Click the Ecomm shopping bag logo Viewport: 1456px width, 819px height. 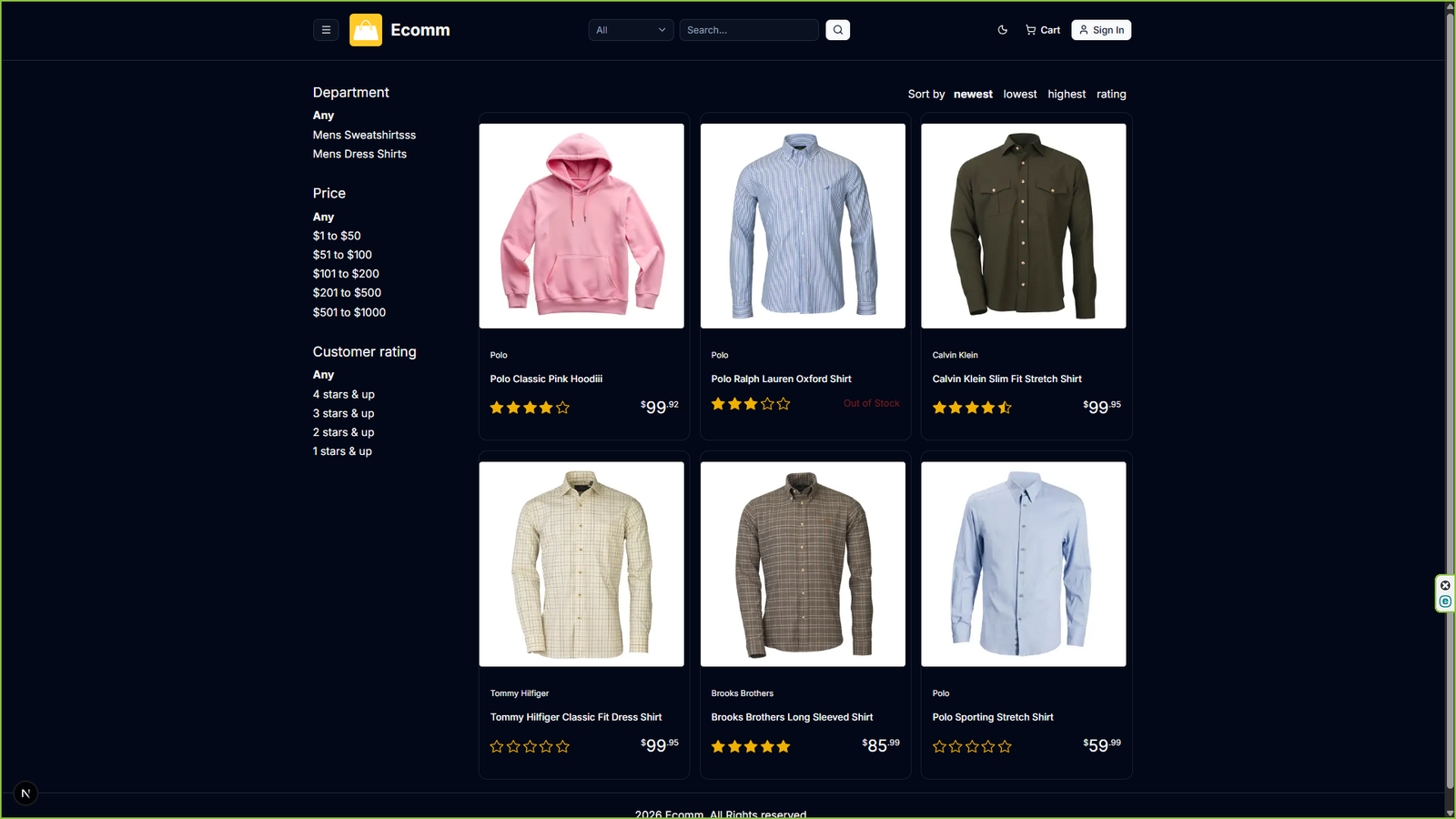tap(366, 30)
